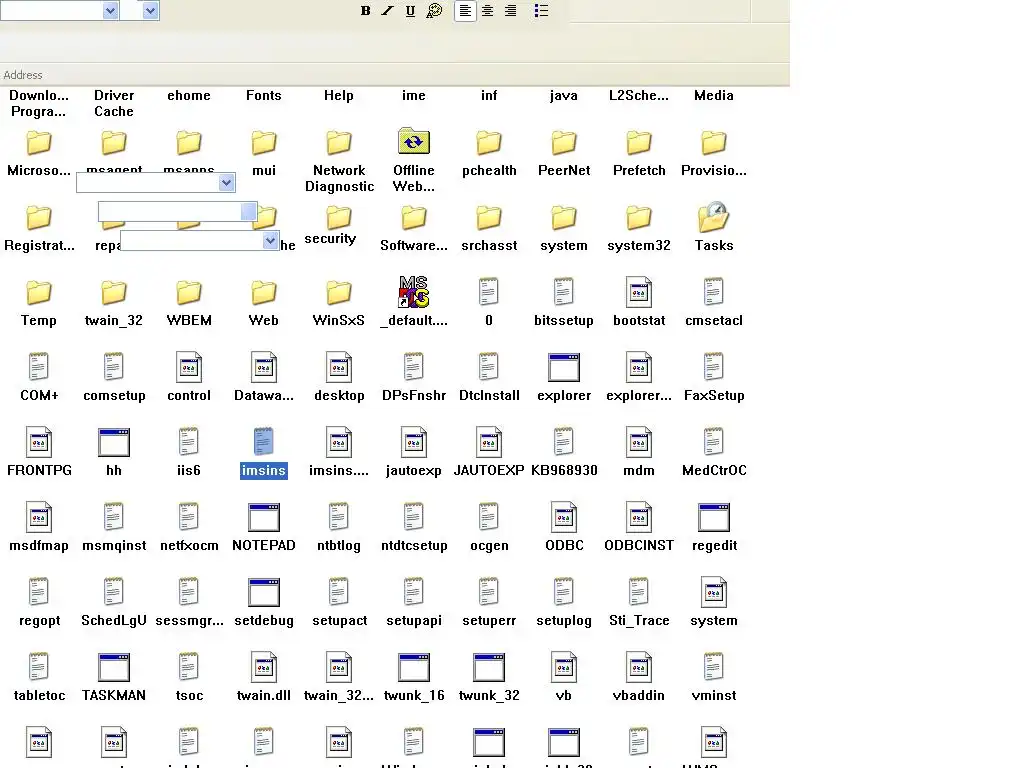Select the twain_32 folder icon
Image resolution: width=1024 pixels, height=768 pixels.
point(114,293)
